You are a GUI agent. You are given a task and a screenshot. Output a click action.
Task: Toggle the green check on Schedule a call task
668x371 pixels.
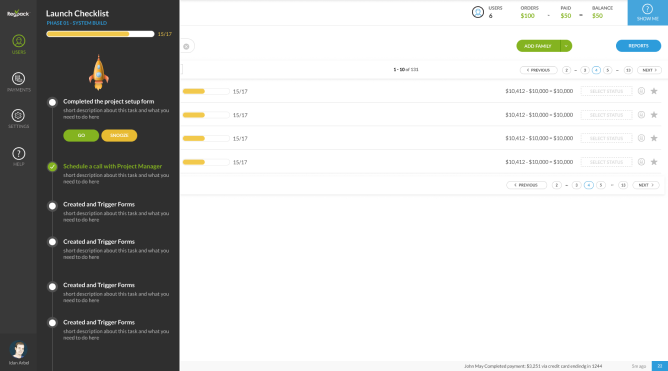coord(52,167)
